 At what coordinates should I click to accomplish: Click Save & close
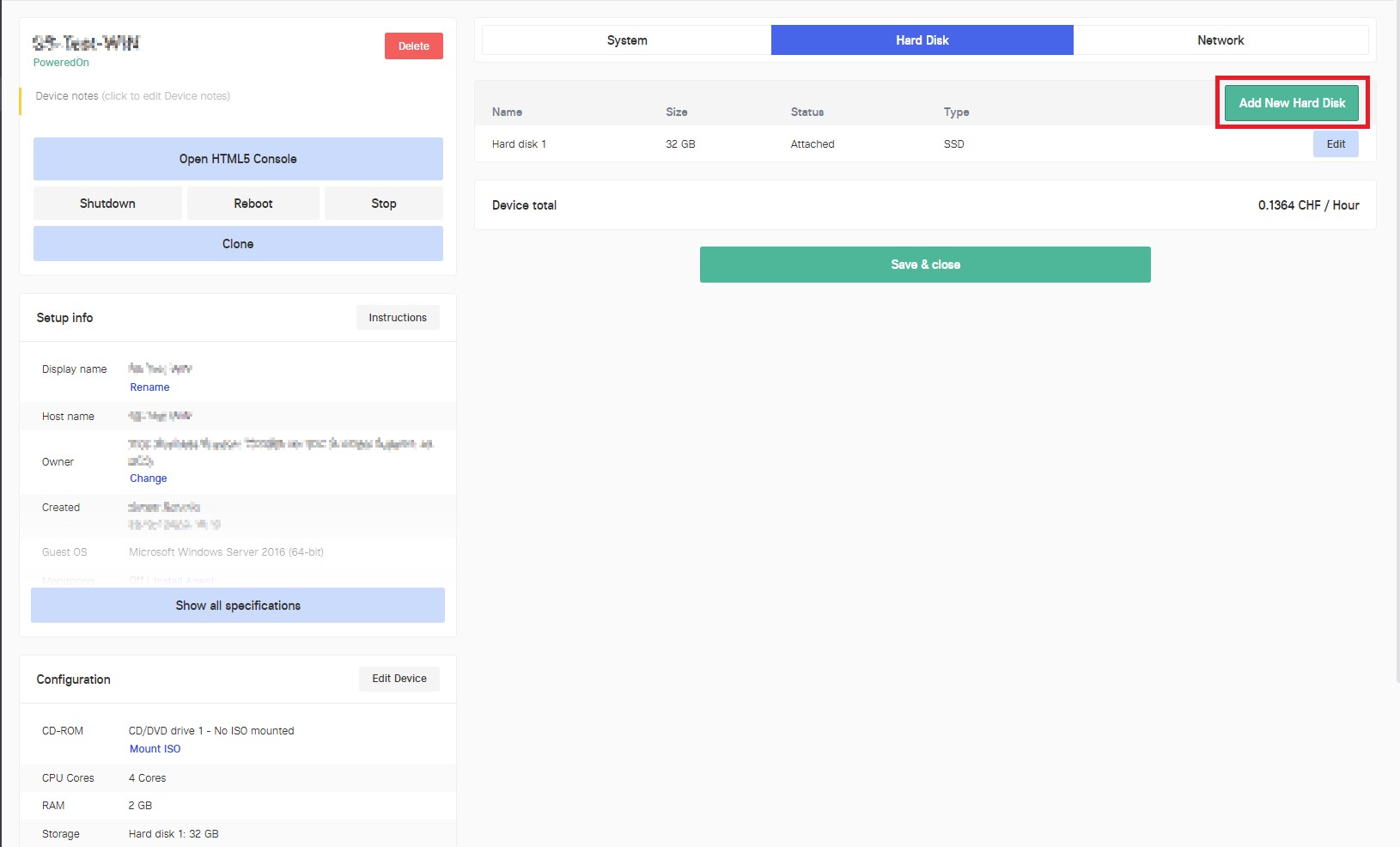[925, 265]
